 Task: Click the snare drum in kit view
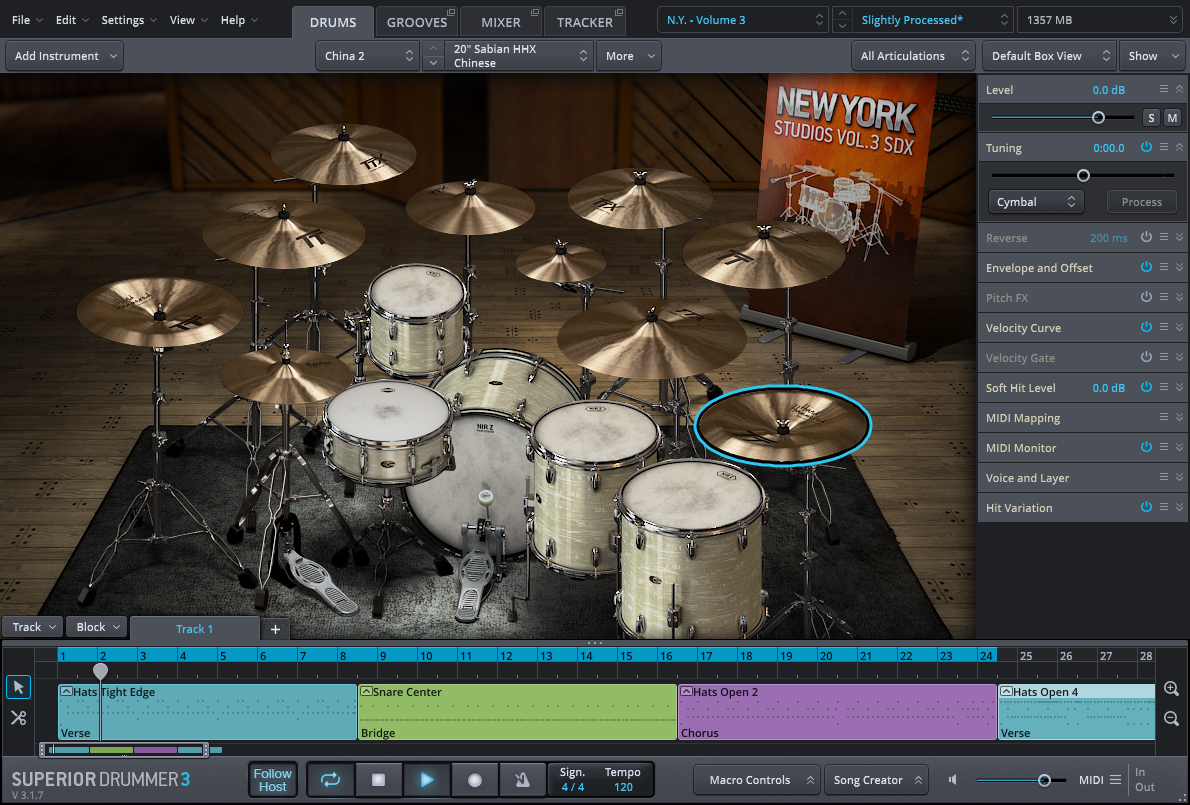click(388, 432)
